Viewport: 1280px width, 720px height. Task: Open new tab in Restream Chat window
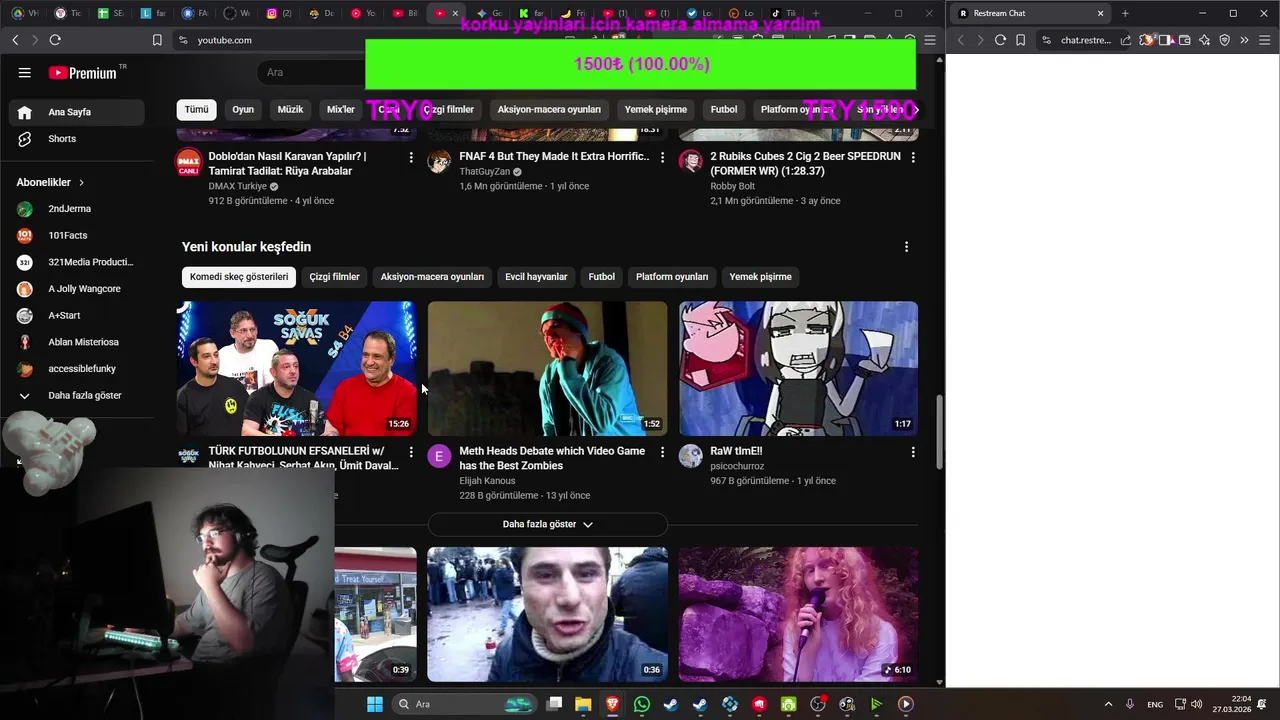pos(1125,13)
